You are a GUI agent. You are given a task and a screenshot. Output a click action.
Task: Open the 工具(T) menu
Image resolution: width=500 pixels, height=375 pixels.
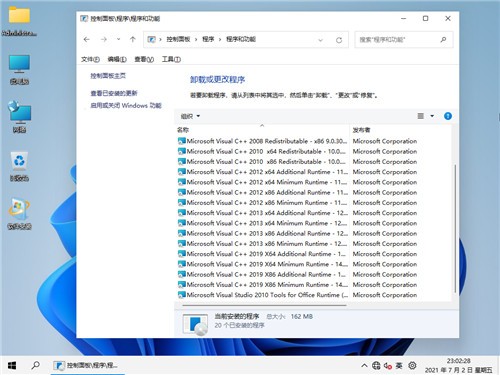coord(171,59)
